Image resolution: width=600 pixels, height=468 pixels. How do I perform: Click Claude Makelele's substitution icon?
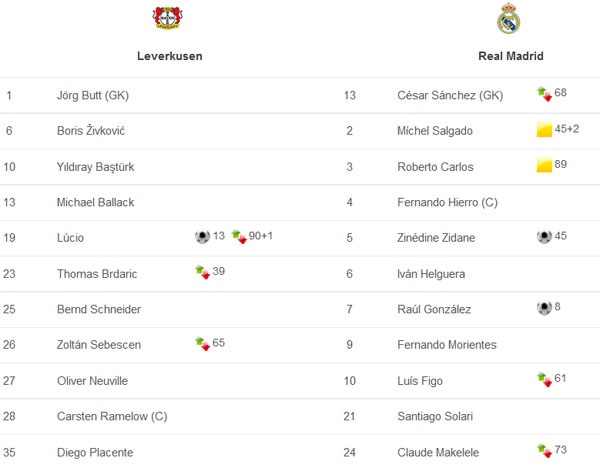(544, 451)
